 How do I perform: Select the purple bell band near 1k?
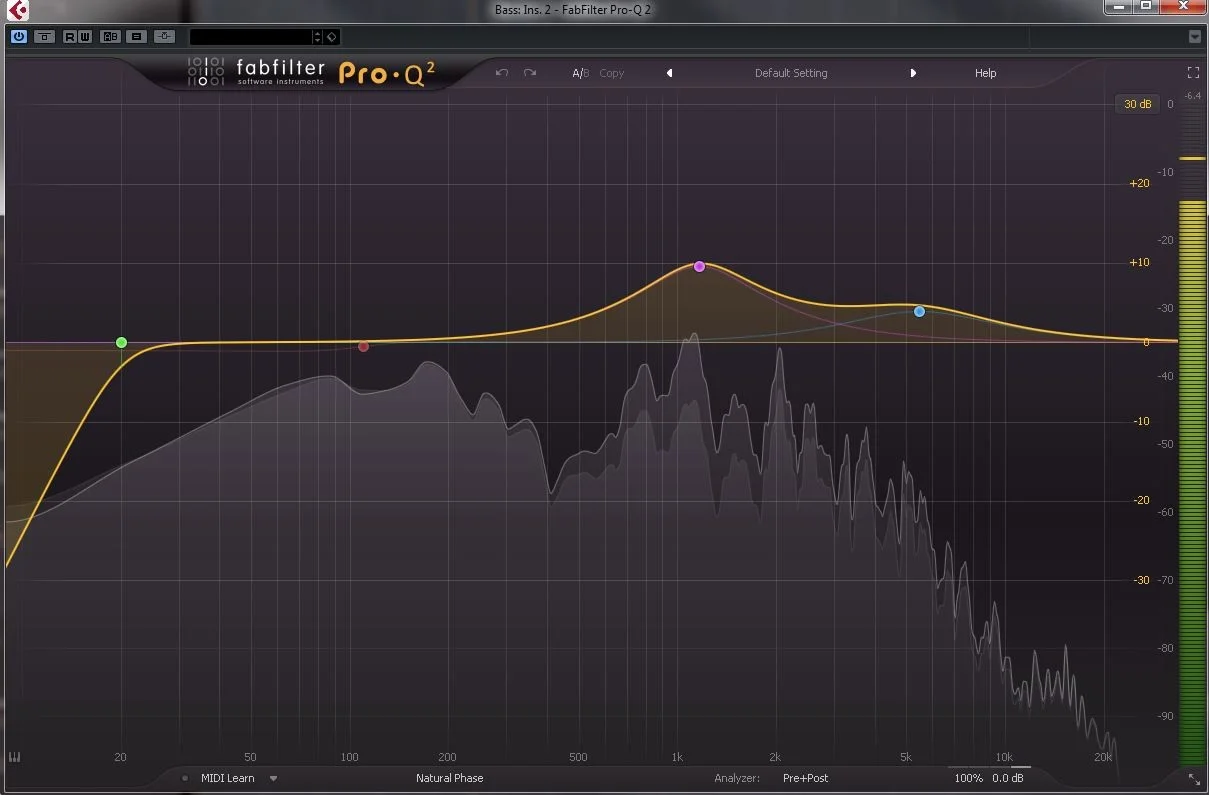[x=699, y=266]
